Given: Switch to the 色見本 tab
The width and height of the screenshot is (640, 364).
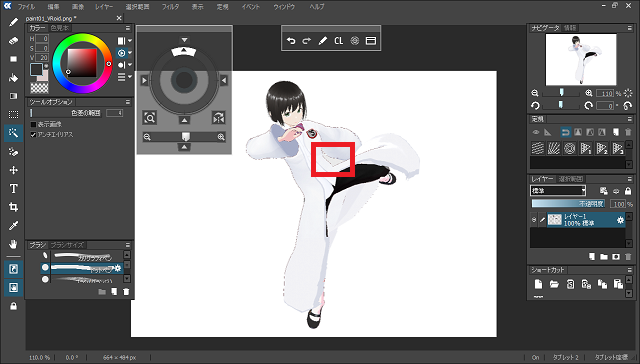Looking at the screenshot, I should tap(60, 28).
